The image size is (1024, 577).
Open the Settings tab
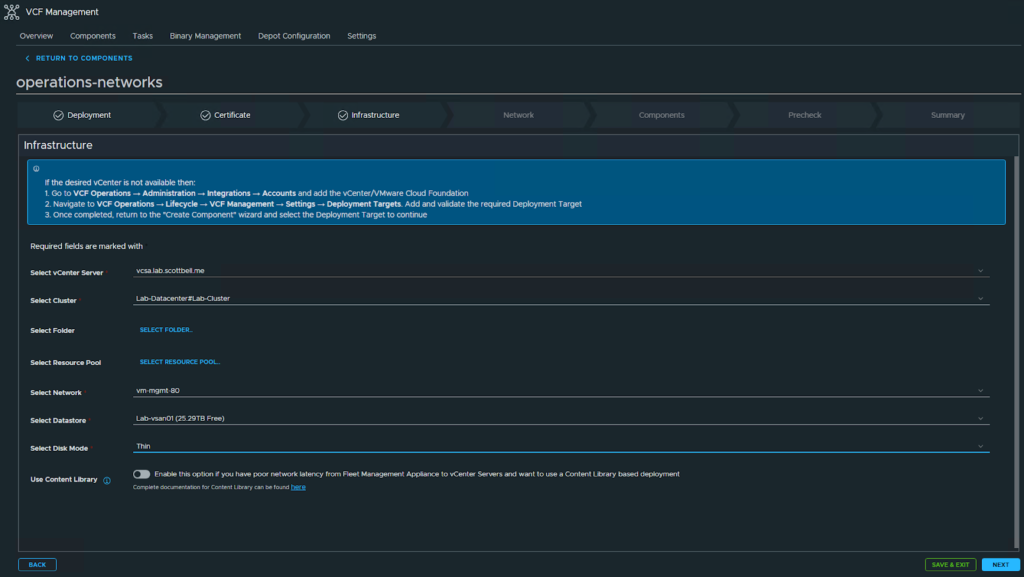click(x=361, y=36)
